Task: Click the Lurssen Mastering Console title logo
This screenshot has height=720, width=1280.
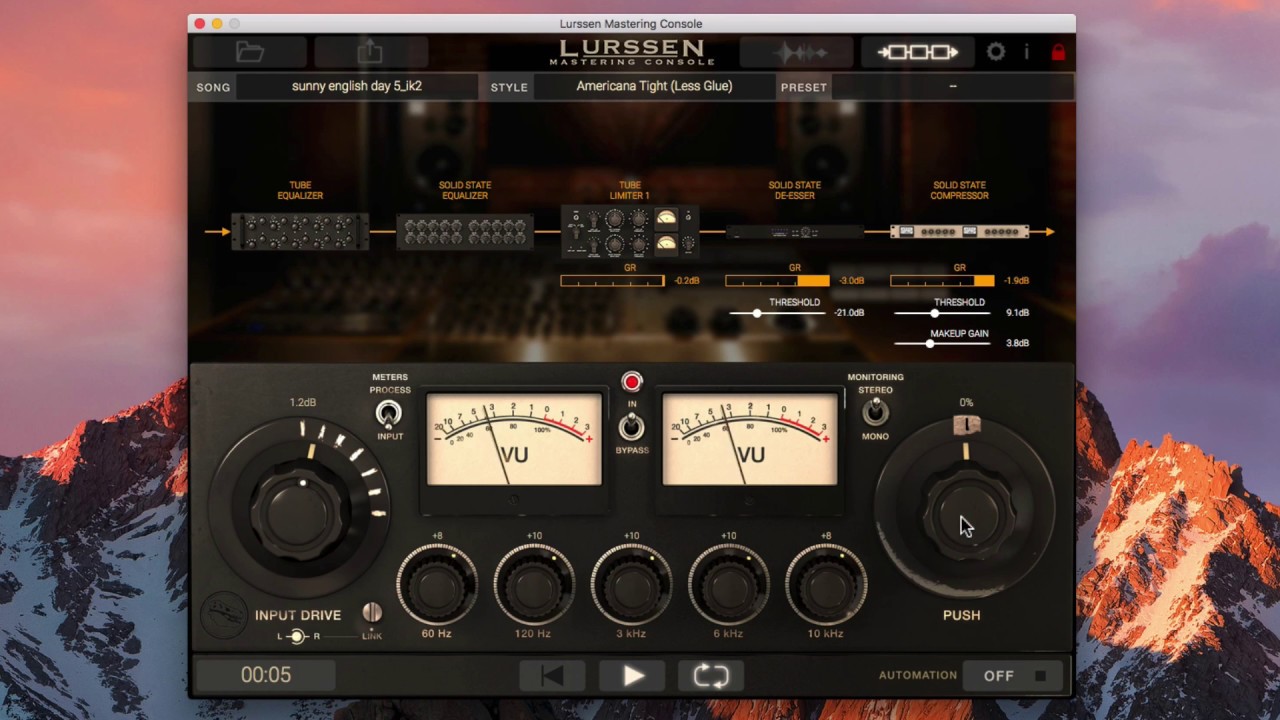Action: pos(631,52)
